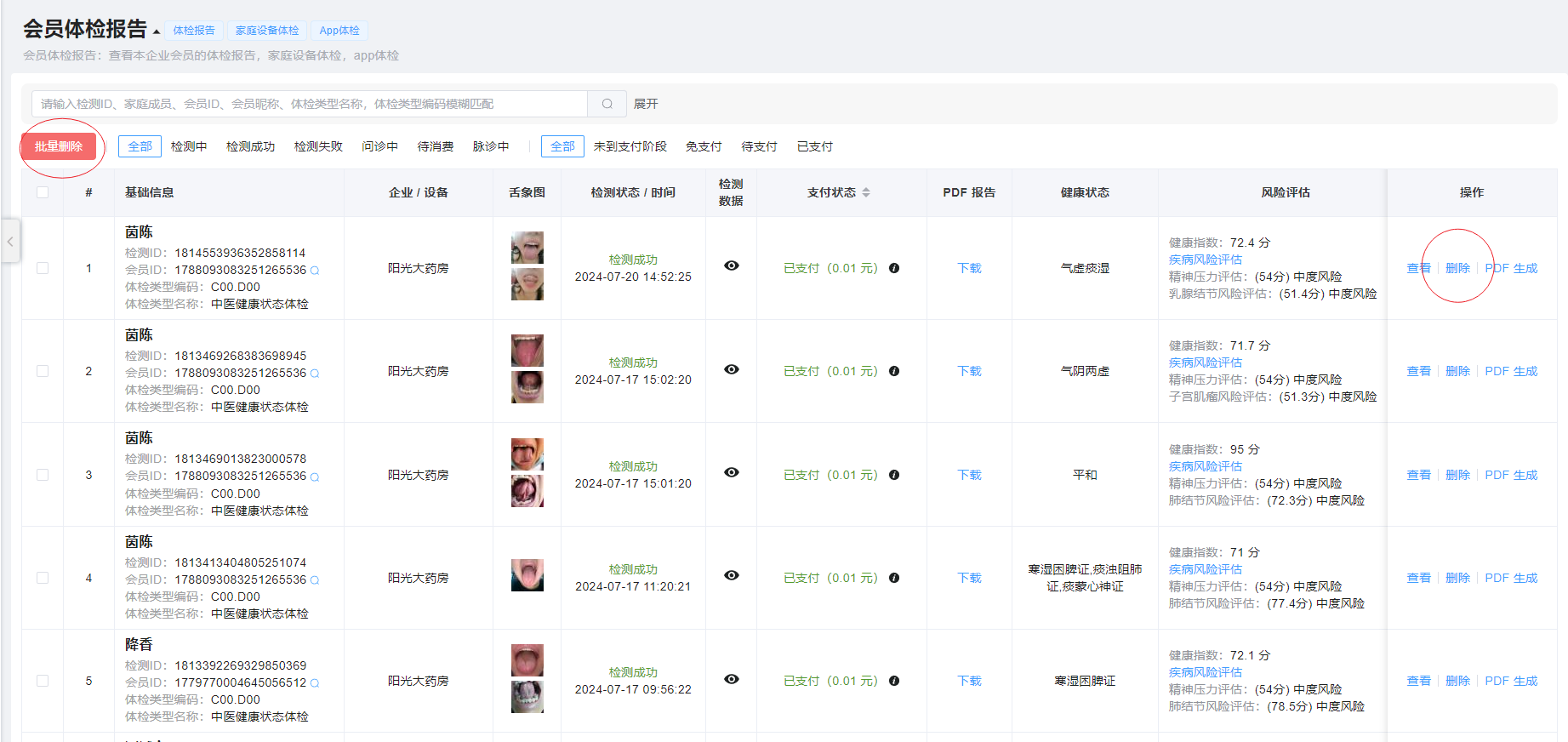Open upper tongue image thumbnail in row 5
This screenshot has height=742, width=1568.
[x=527, y=660]
